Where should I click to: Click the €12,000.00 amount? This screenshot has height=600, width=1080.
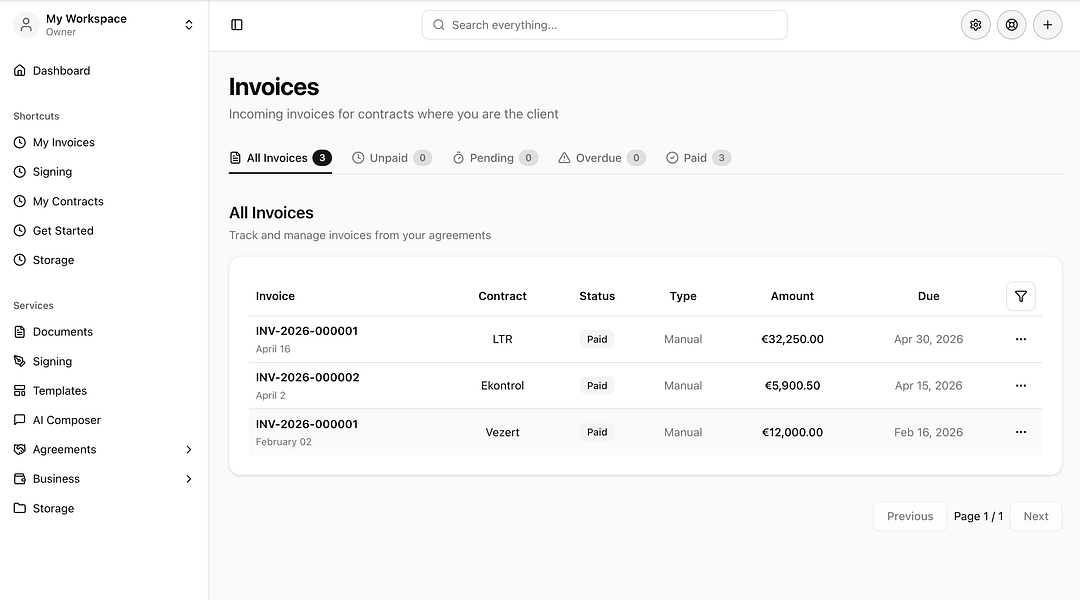click(792, 432)
